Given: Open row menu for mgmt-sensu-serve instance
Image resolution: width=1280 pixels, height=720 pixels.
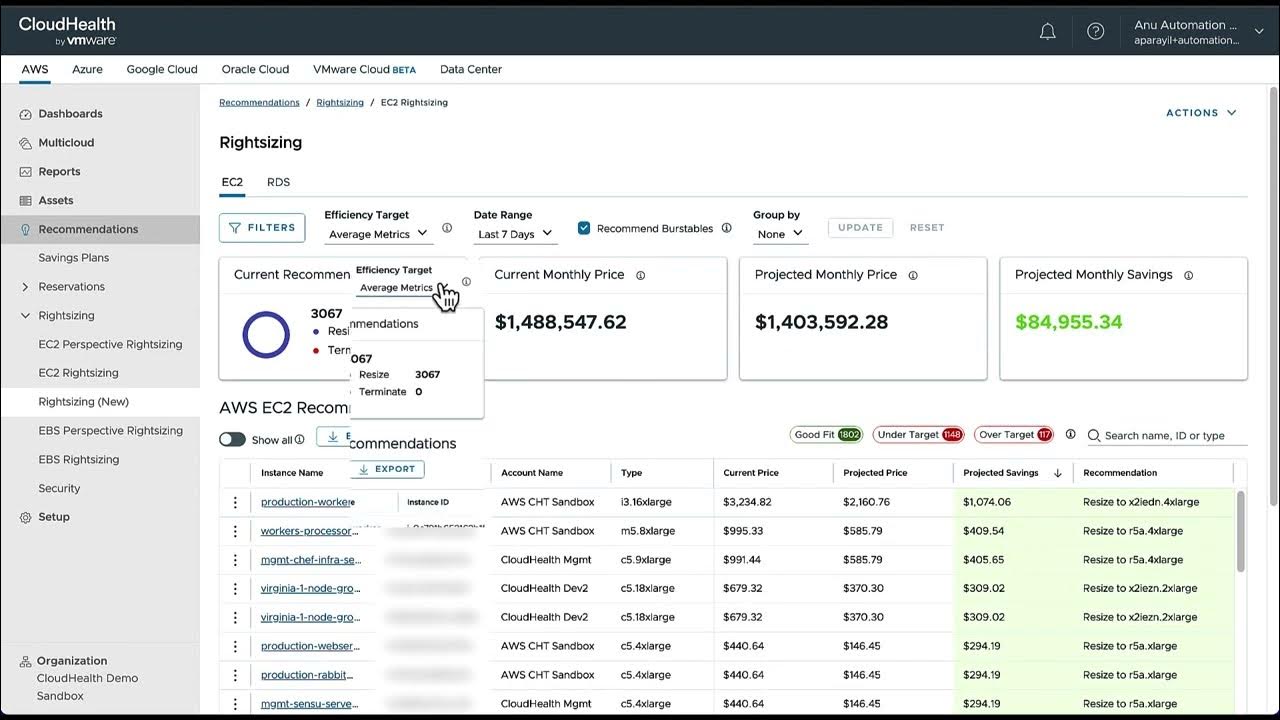Looking at the screenshot, I should [x=236, y=703].
